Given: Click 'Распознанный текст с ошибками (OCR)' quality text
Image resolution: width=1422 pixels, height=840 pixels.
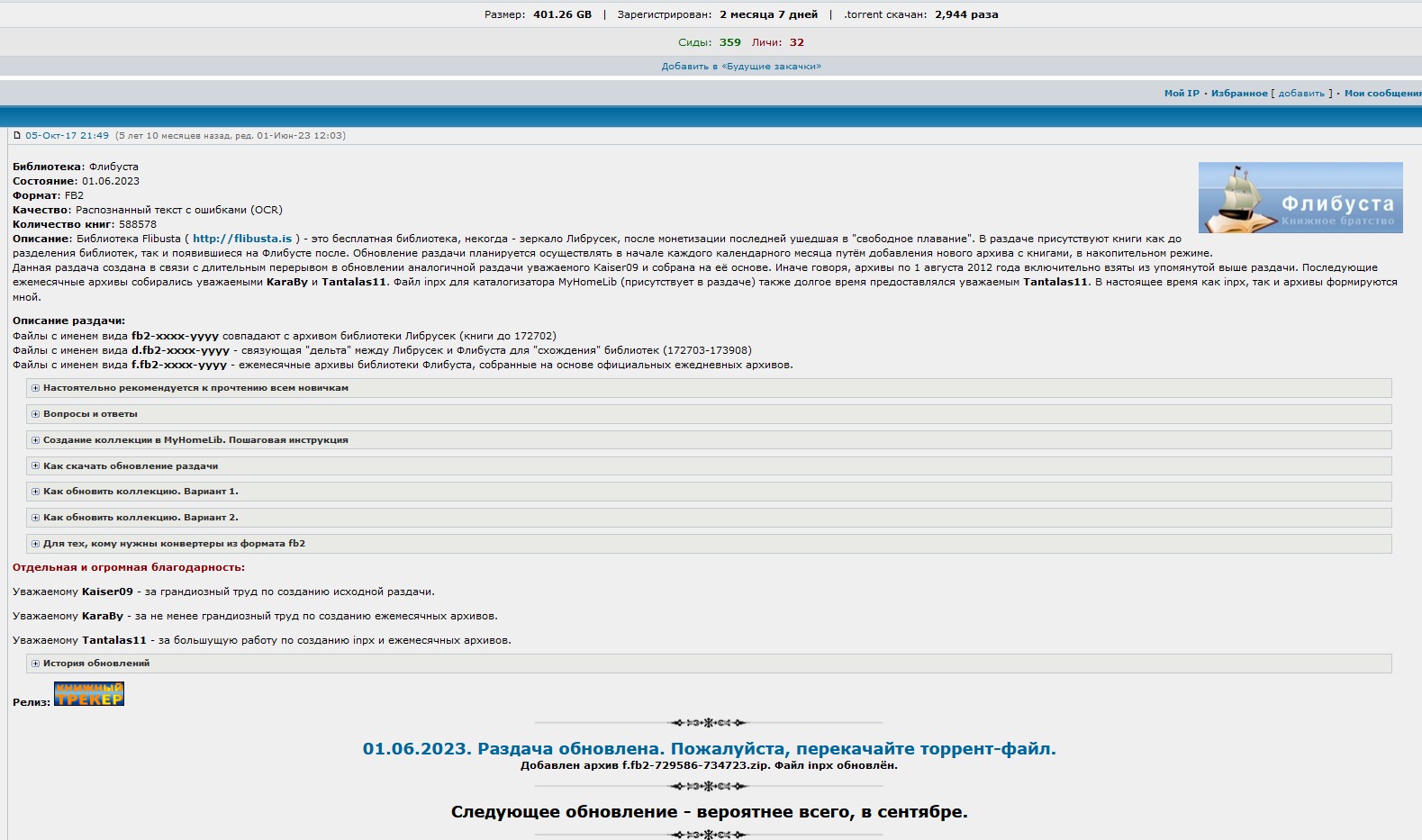Looking at the screenshot, I should [179, 210].
